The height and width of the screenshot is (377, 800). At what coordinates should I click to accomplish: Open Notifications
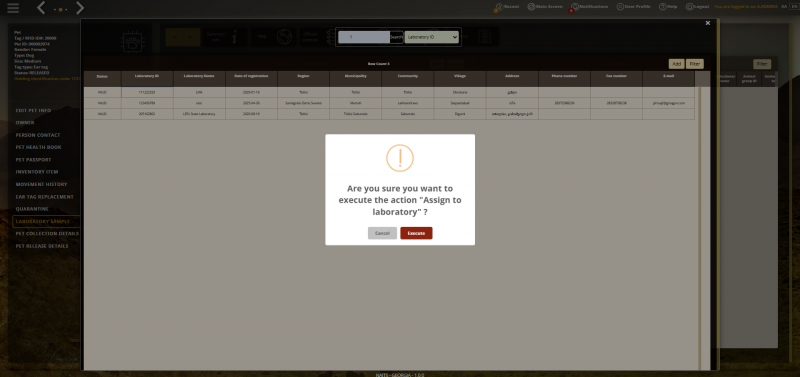[590, 7]
